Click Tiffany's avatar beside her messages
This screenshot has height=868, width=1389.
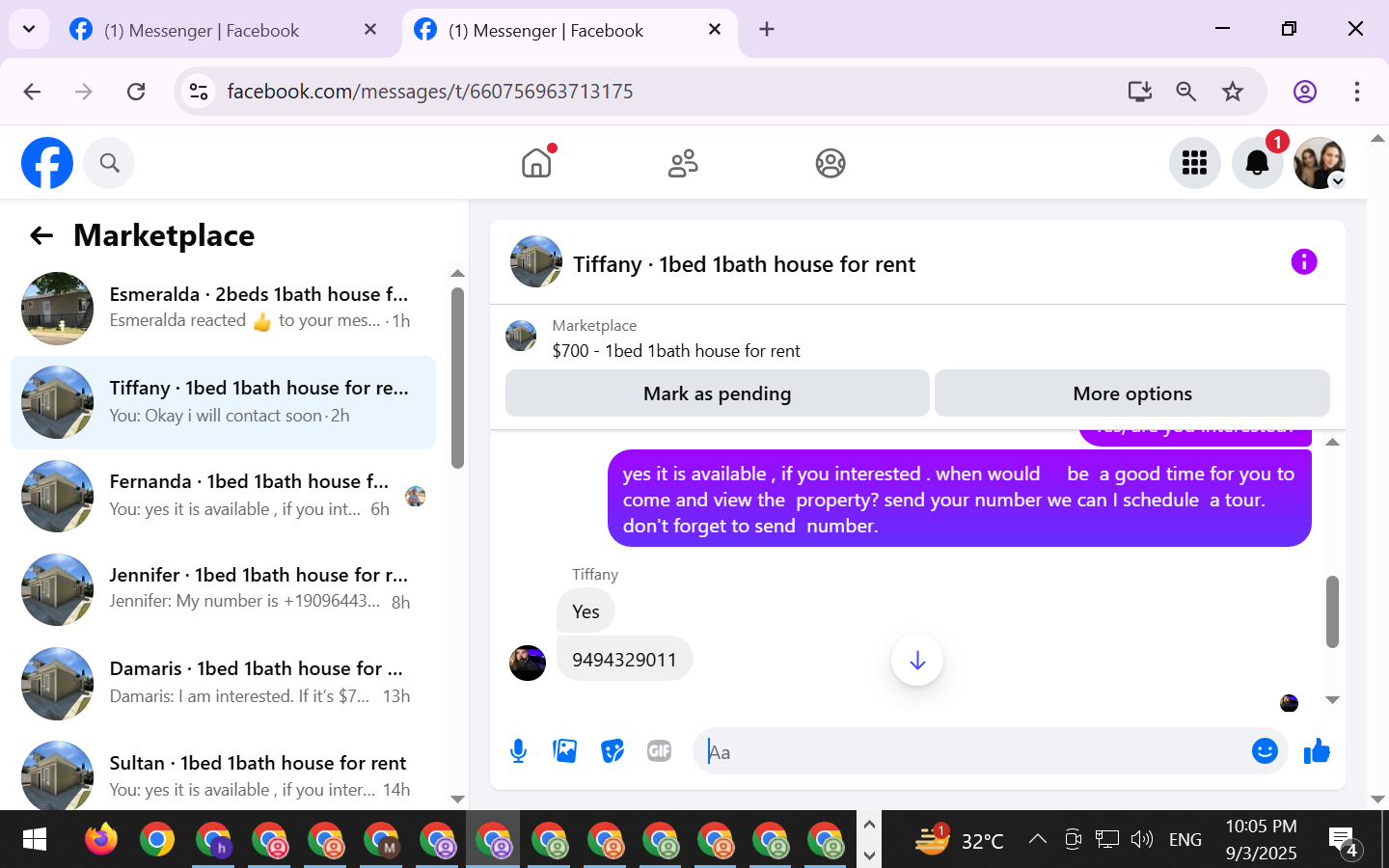[528, 663]
